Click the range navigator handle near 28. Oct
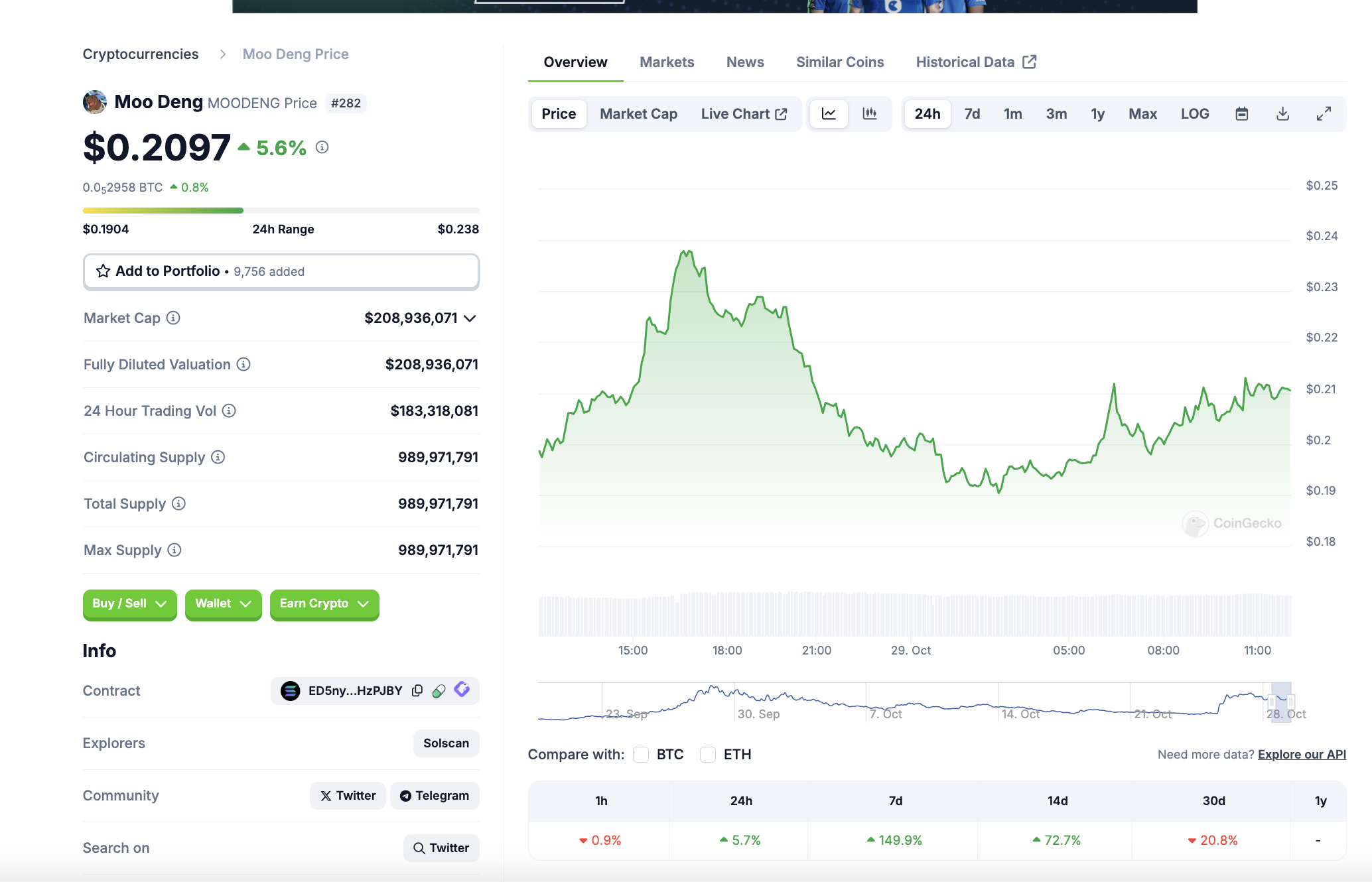This screenshot has height=882, width=1372. tap(1272, 702)
